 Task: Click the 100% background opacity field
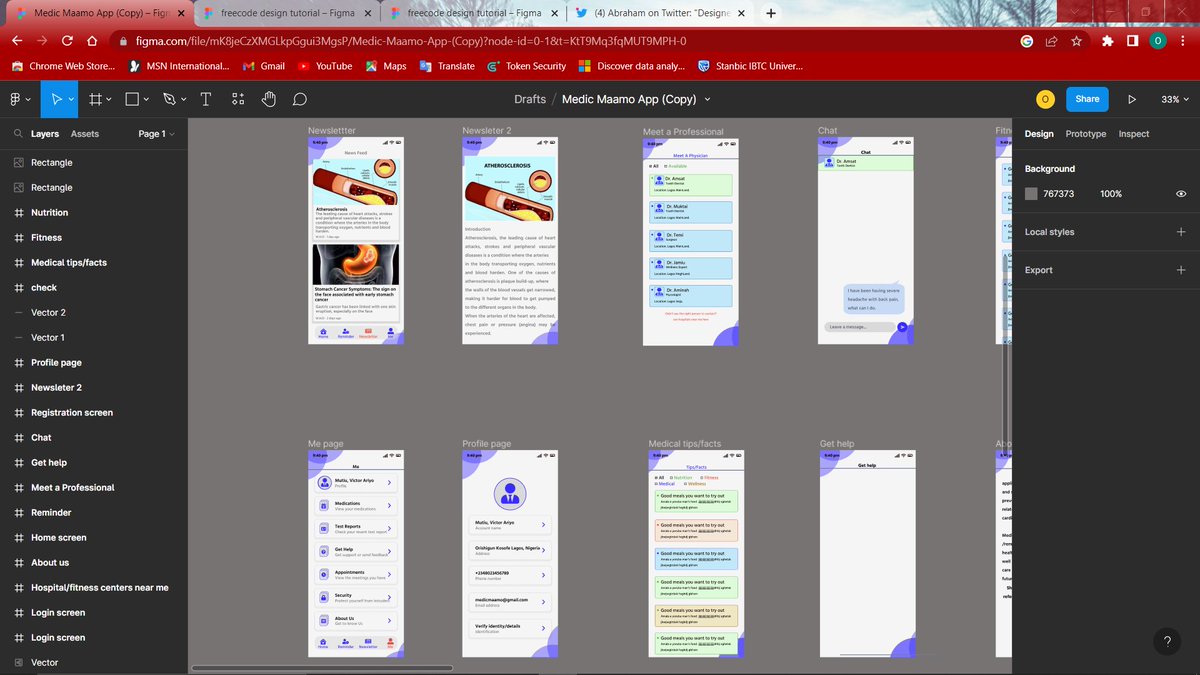[x=1111, y=194]
